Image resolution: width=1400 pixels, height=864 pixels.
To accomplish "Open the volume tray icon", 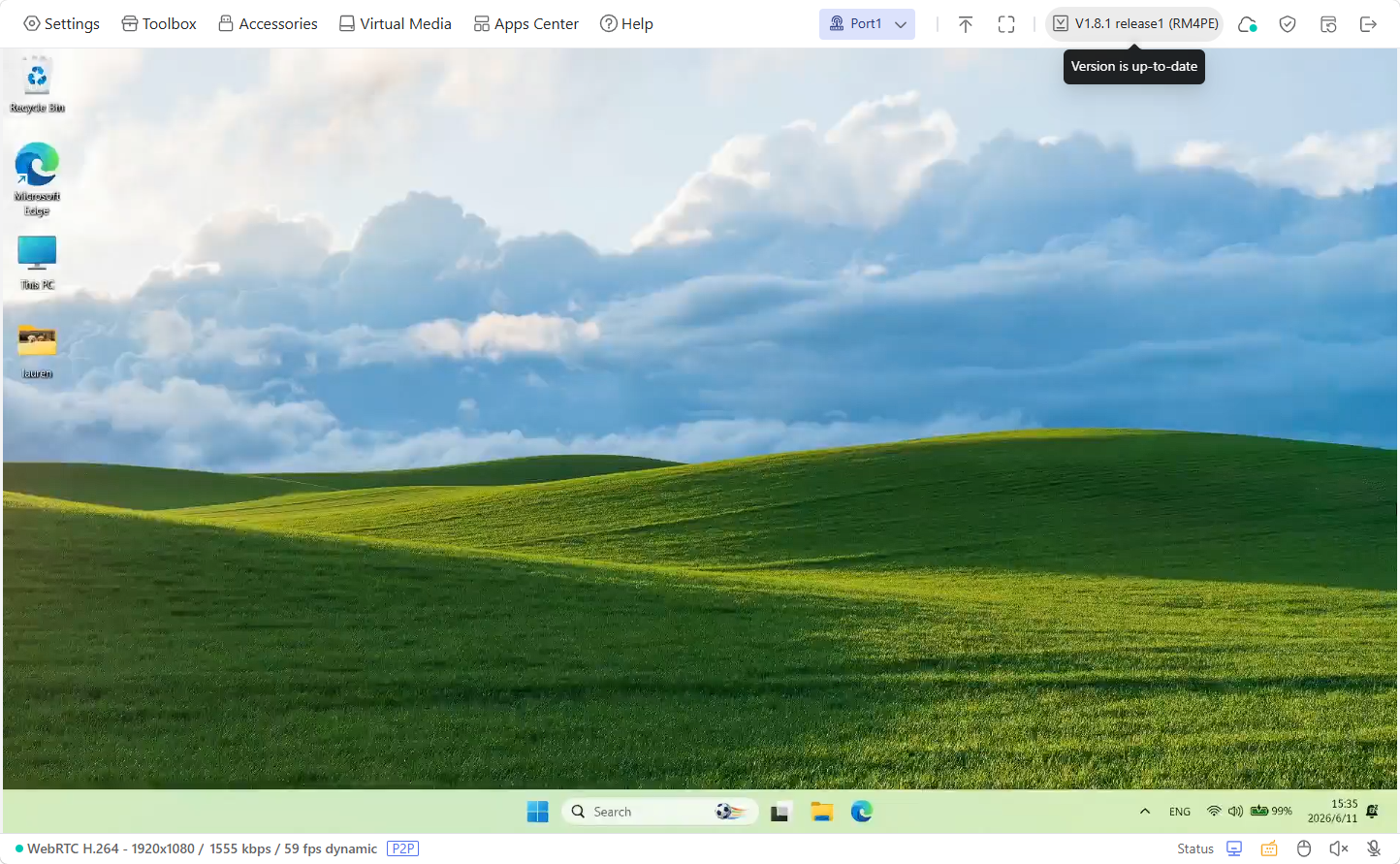I will (1235, 811).
